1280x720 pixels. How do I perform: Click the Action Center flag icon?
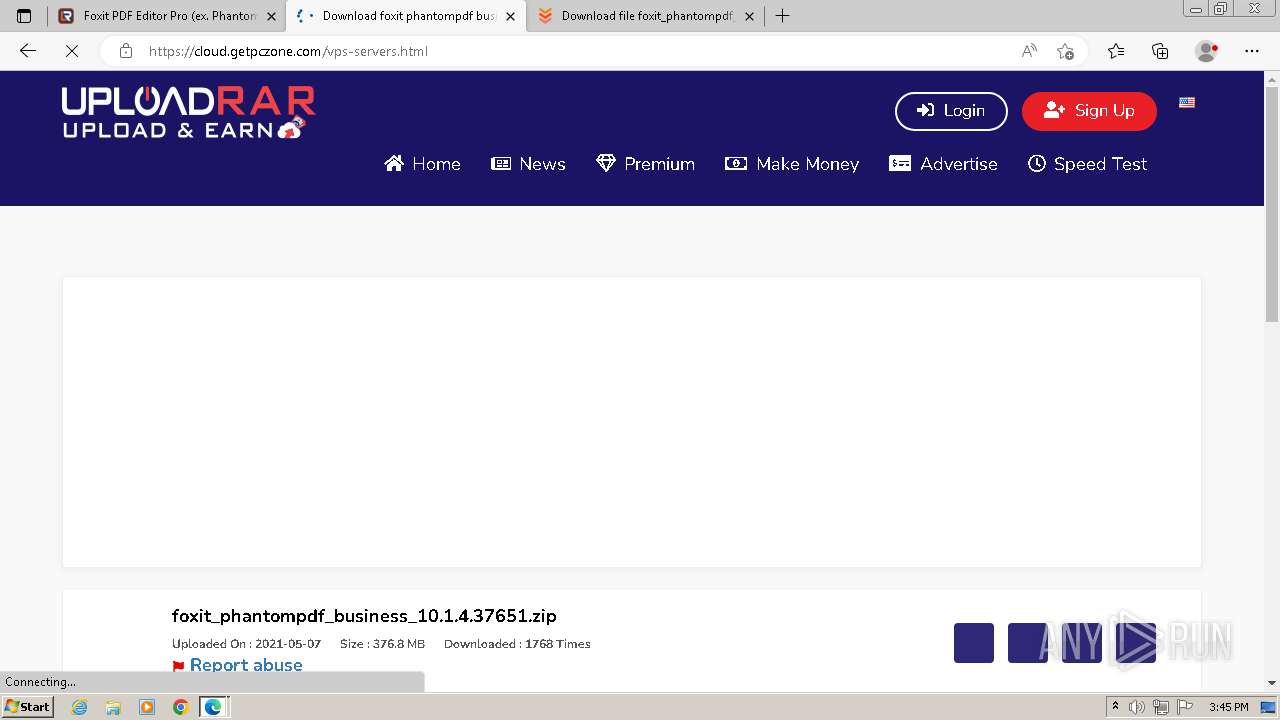1185,707
